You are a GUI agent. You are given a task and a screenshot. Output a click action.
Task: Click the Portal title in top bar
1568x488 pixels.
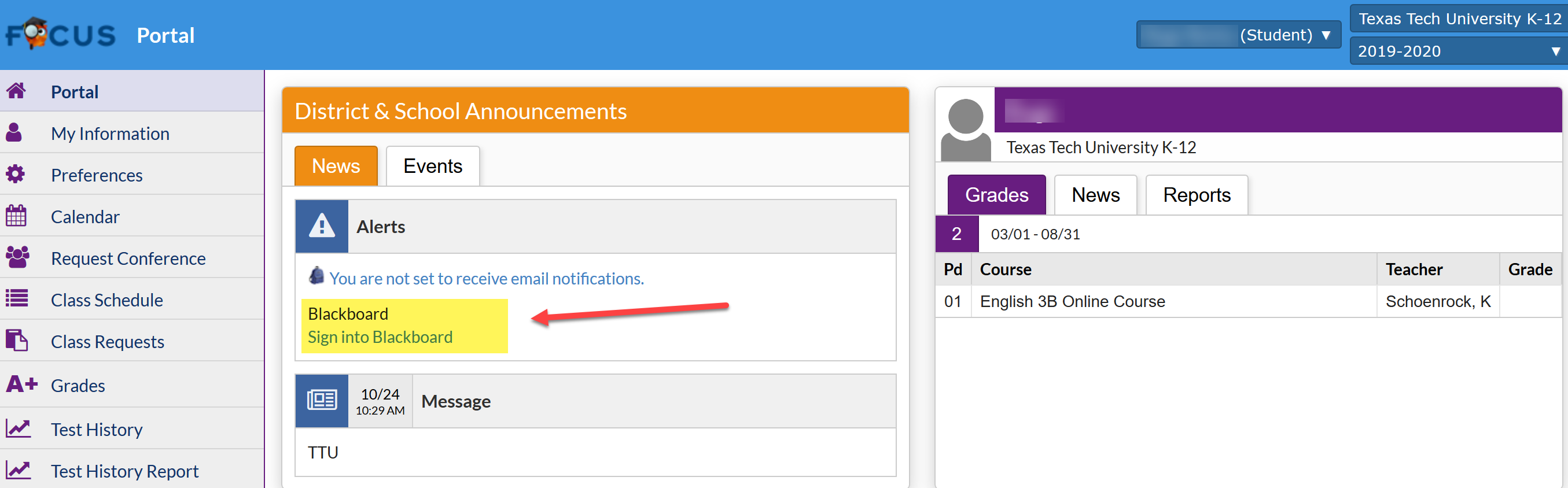pyautogui.click(x=165, y=35)
